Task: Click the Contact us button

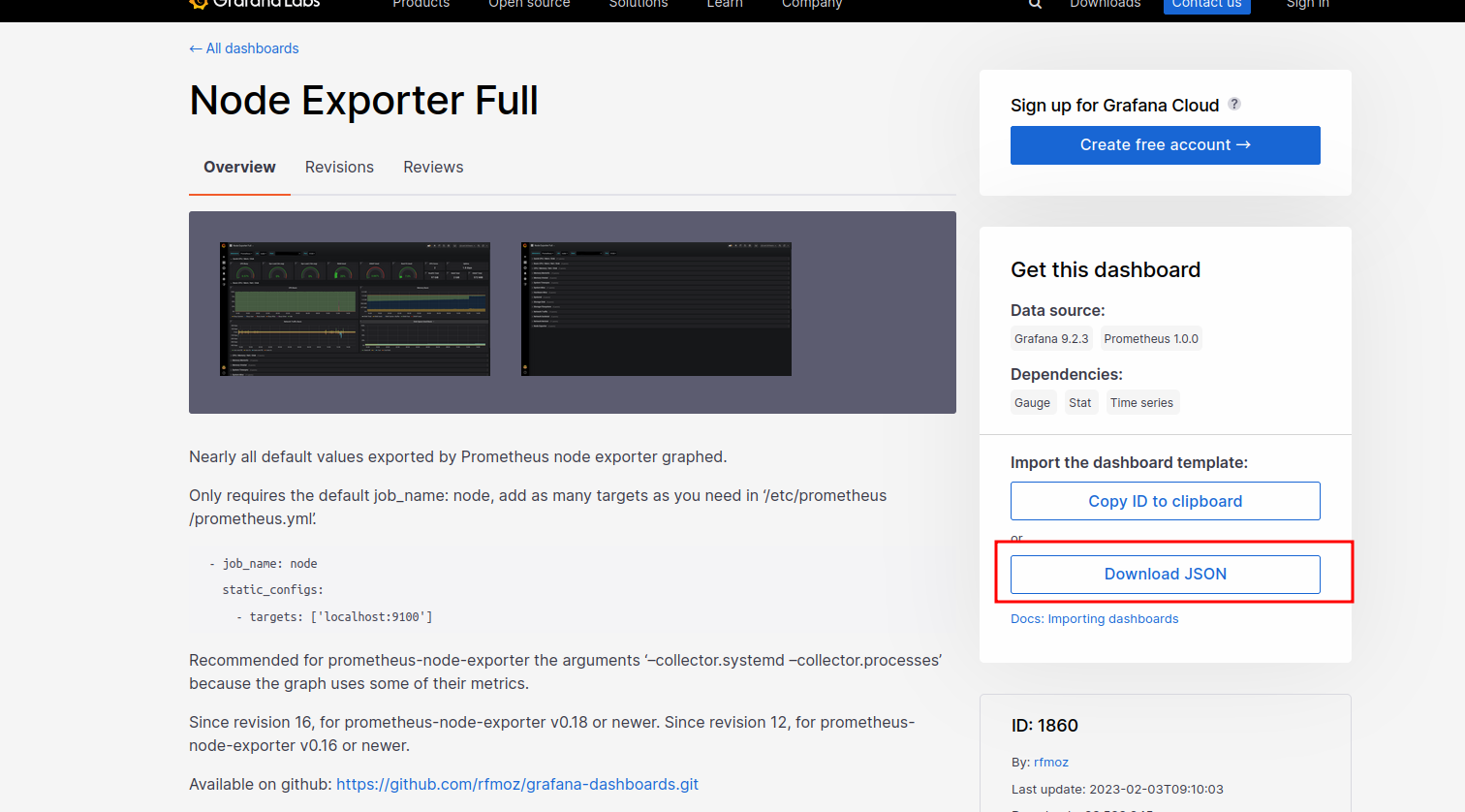Action: 1206,5
